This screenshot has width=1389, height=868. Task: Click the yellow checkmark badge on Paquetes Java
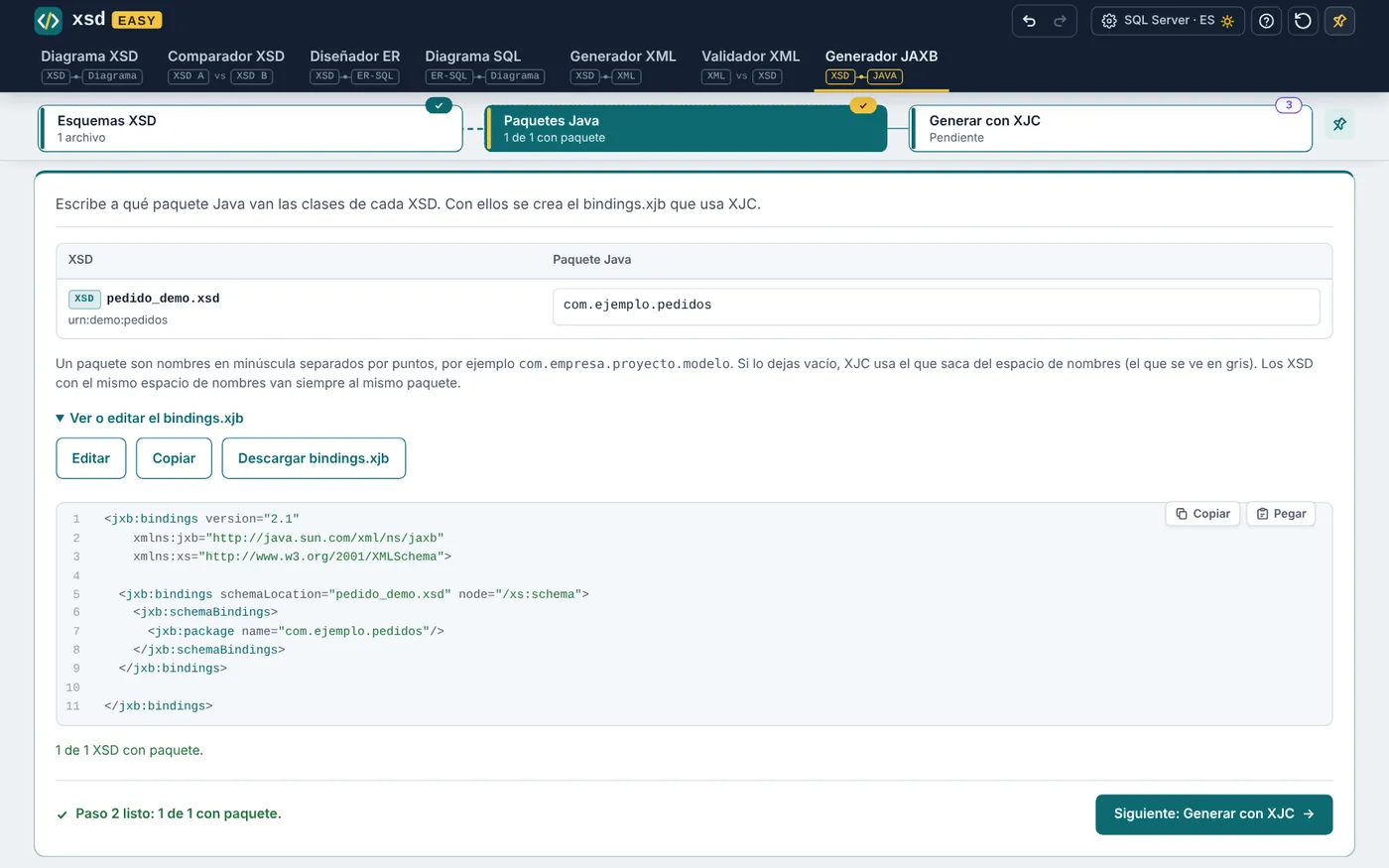tap(863, 105)
